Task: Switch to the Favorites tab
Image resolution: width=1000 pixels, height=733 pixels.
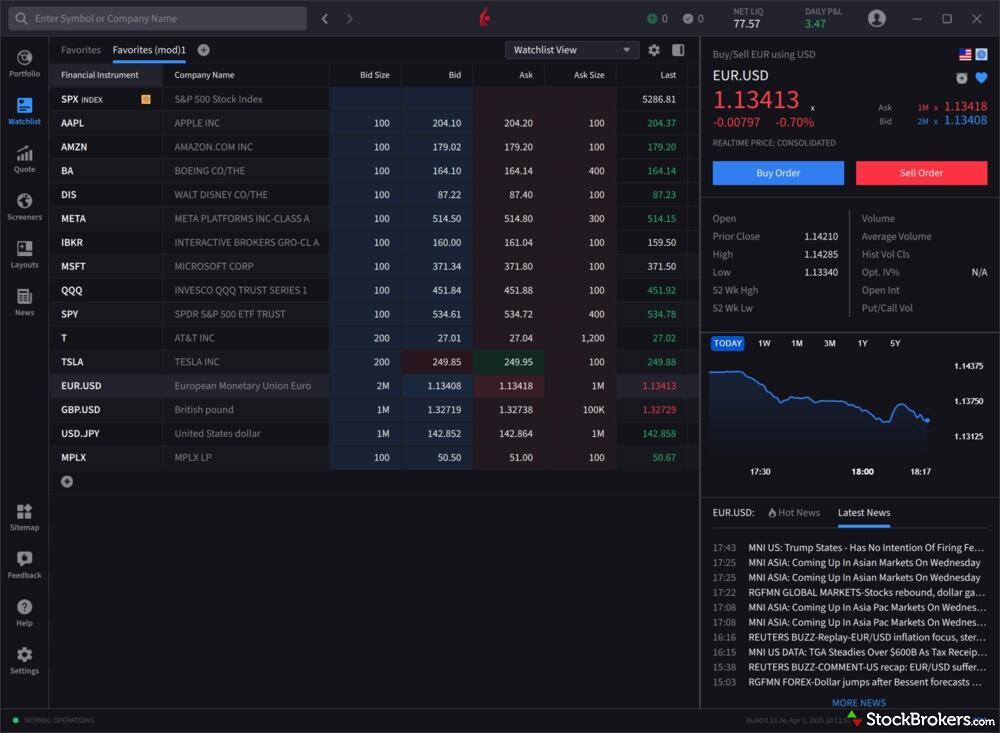Action: (81, 50)
